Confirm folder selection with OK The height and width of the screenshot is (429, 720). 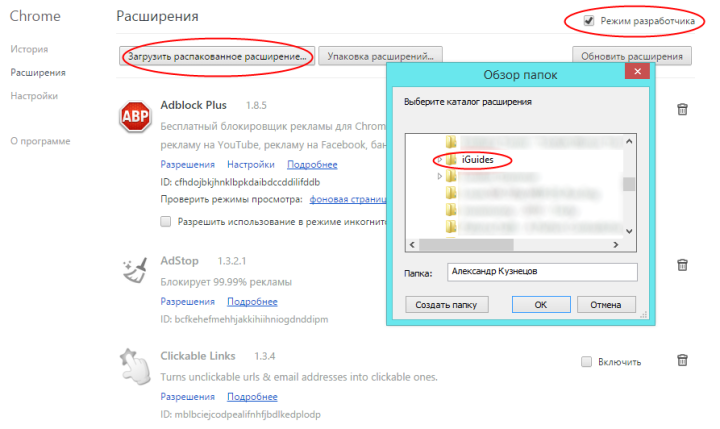[541, 305]
